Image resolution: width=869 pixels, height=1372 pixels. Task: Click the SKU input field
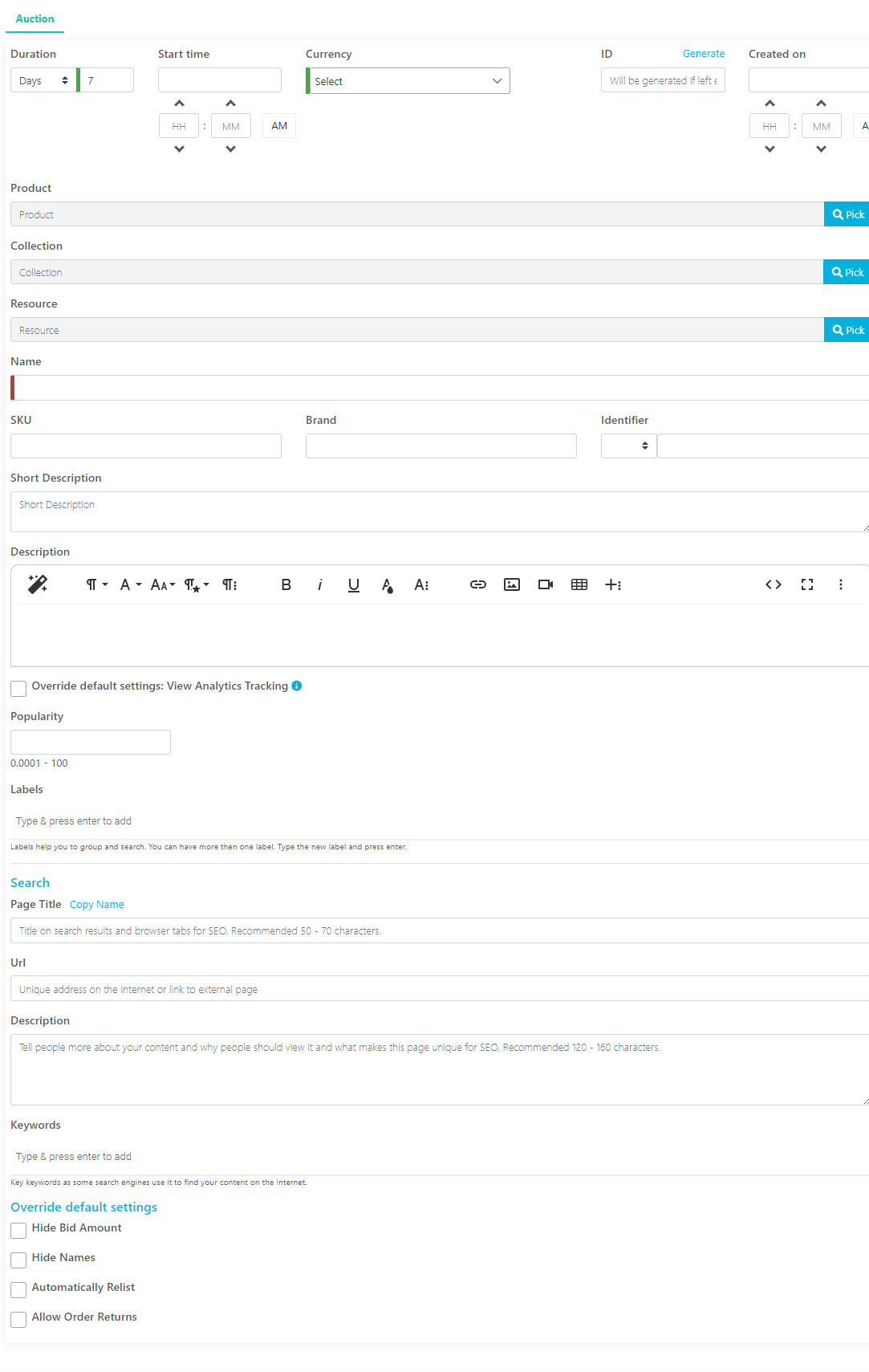pos(146,446)
